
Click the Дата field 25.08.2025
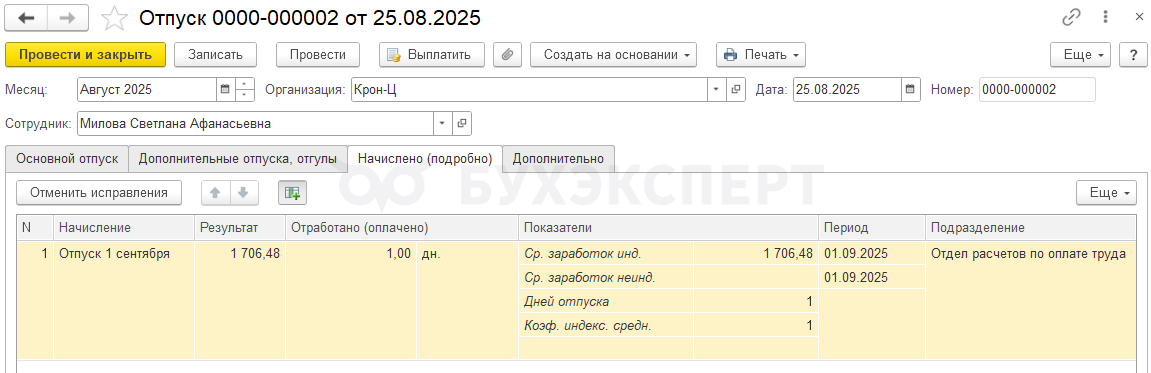coord(847,90)
